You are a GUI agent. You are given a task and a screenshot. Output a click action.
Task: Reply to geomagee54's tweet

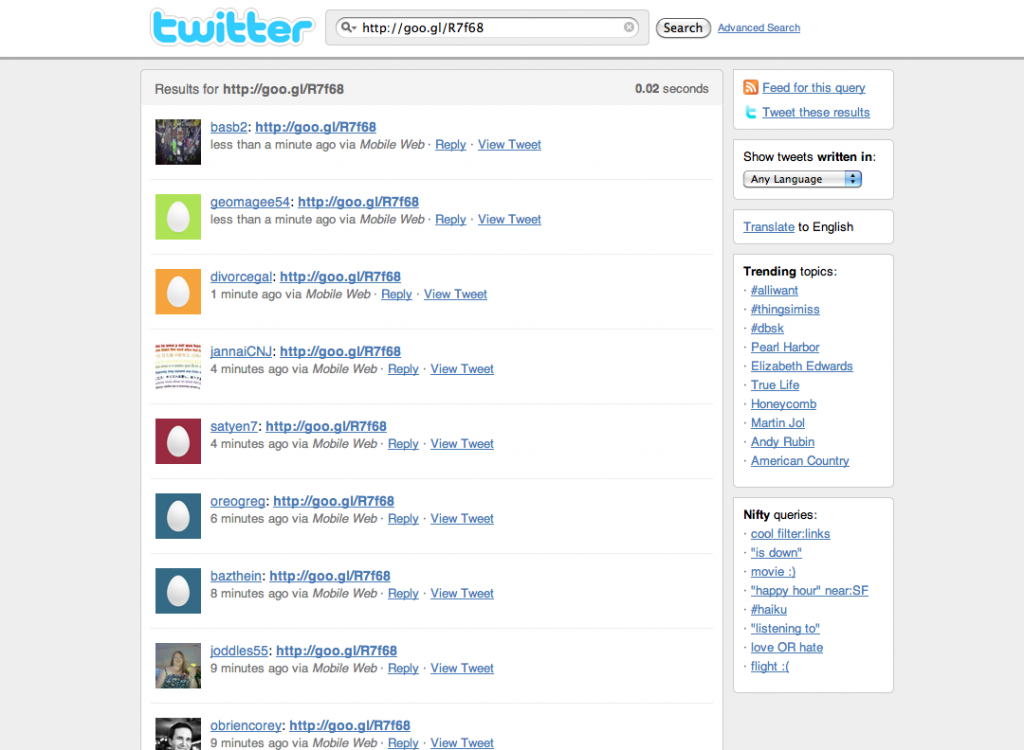(x=451, y=220)
